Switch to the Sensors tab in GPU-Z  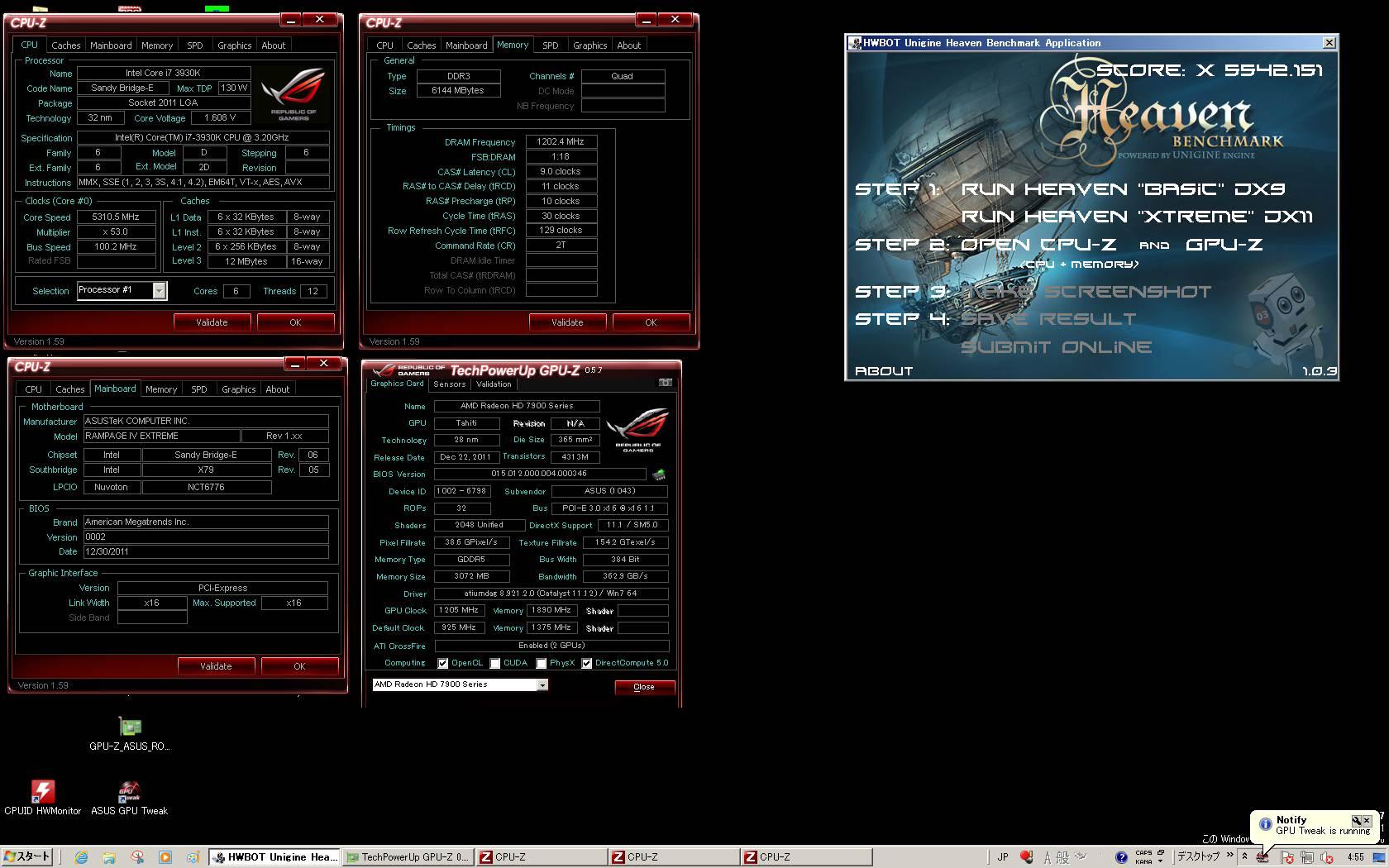click(x=450, y=384)
